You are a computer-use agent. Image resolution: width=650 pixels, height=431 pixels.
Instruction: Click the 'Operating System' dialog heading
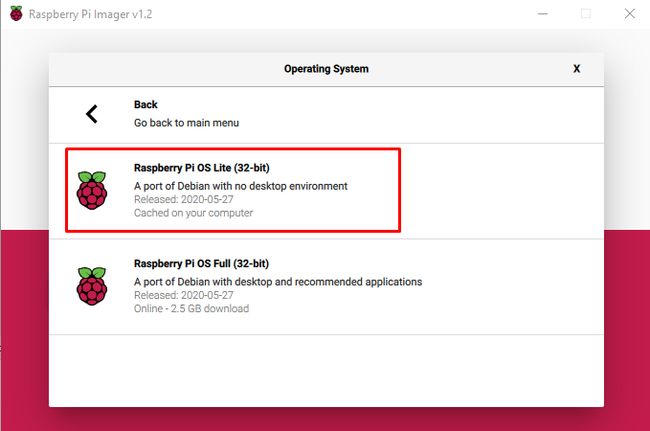pos(326,69)
